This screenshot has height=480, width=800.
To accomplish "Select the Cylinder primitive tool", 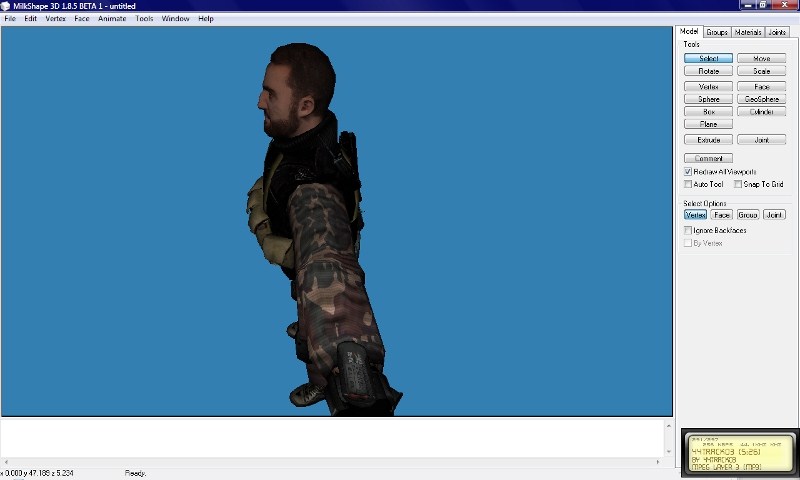I will click(x=762, y=112).
